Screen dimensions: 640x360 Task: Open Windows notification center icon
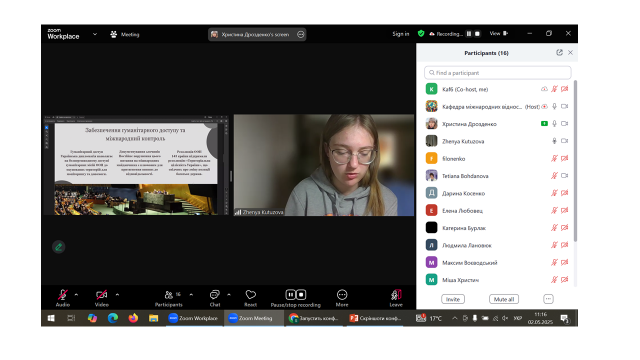564,318
